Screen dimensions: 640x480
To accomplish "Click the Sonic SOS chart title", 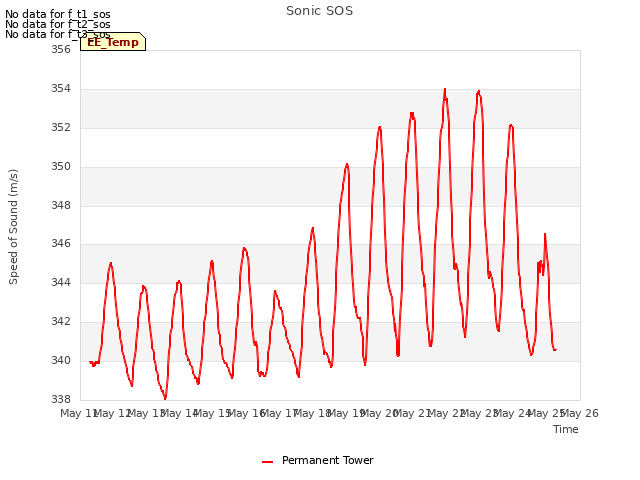I will click(319, 11).
